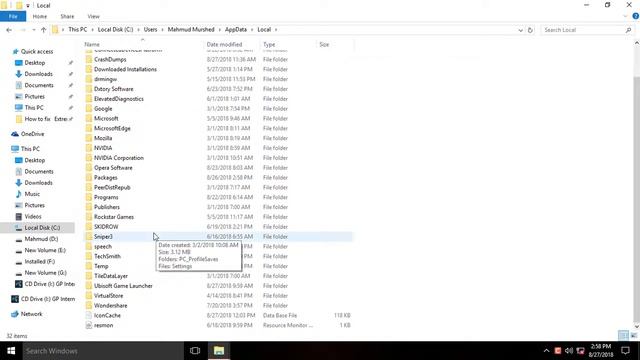Select the Rockstar Games folder icon
The height and width of the screenshot is (360, 640).
coord(89,217)
